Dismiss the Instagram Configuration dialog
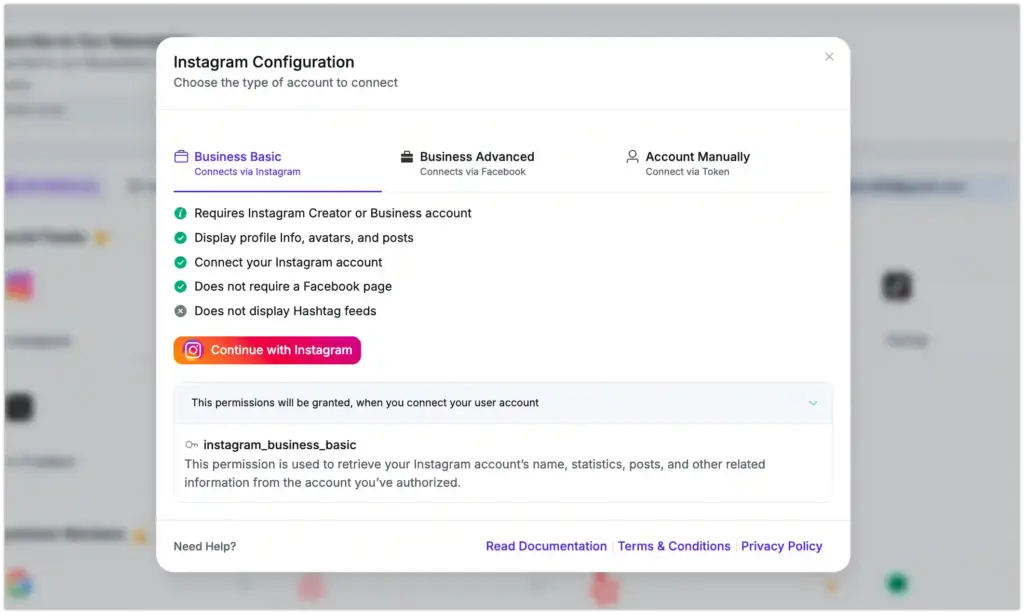The image size is (1024, 614). [x=829, y=57]
